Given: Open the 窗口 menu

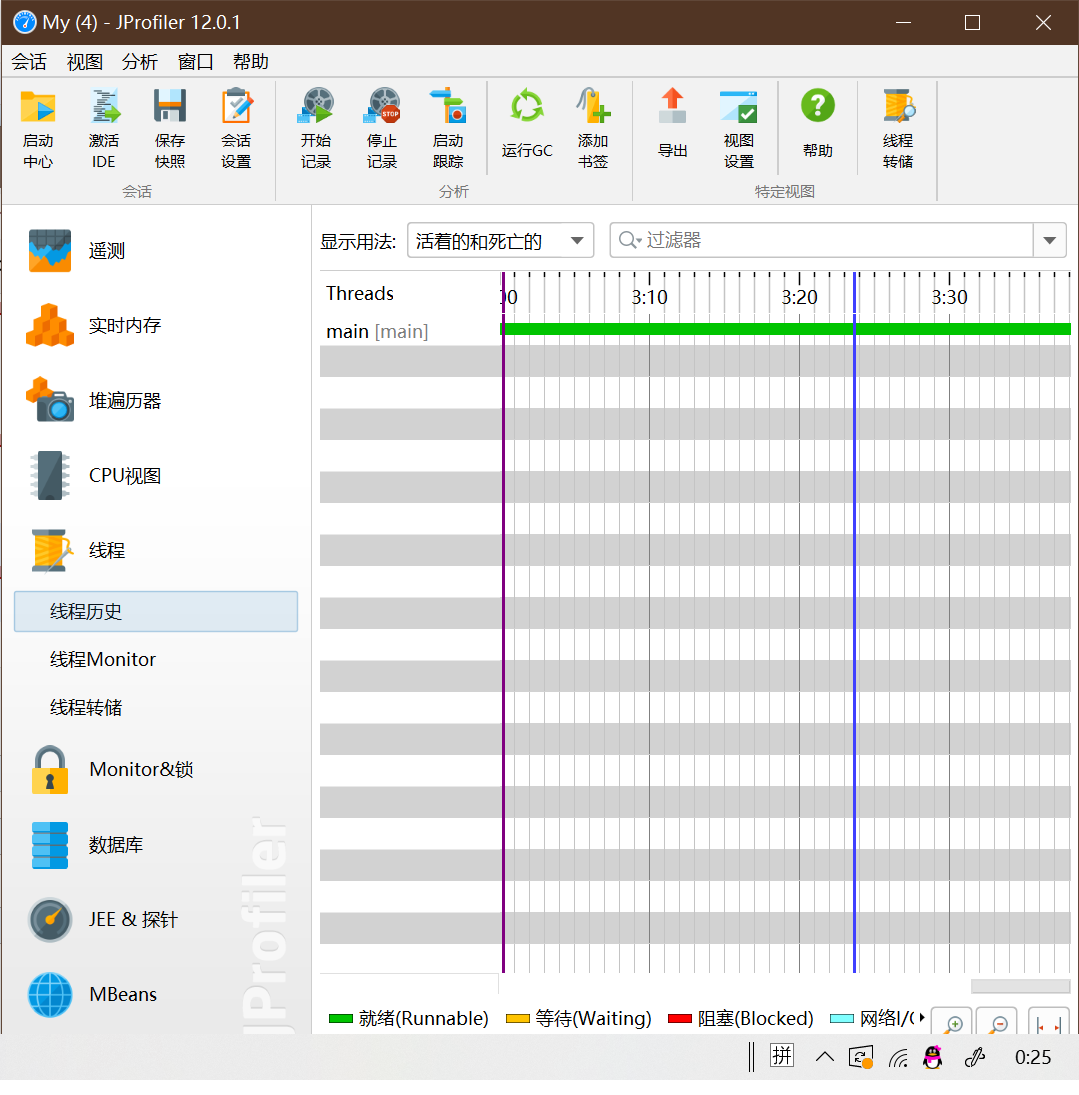Looking at the screenshot, I should pos(195,62).
